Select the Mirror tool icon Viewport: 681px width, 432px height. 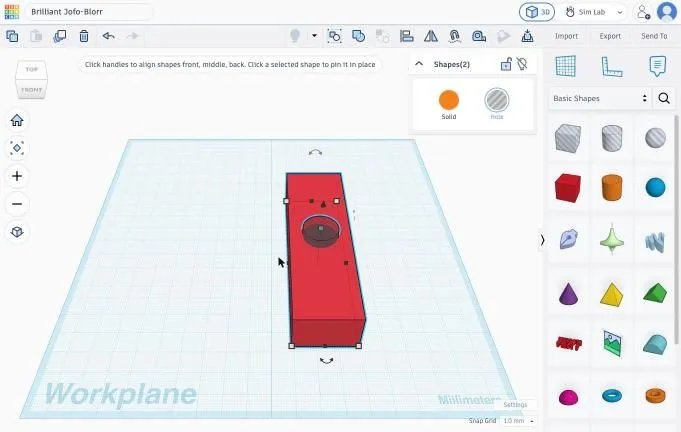pyautogui.click(x=431, y=36)
